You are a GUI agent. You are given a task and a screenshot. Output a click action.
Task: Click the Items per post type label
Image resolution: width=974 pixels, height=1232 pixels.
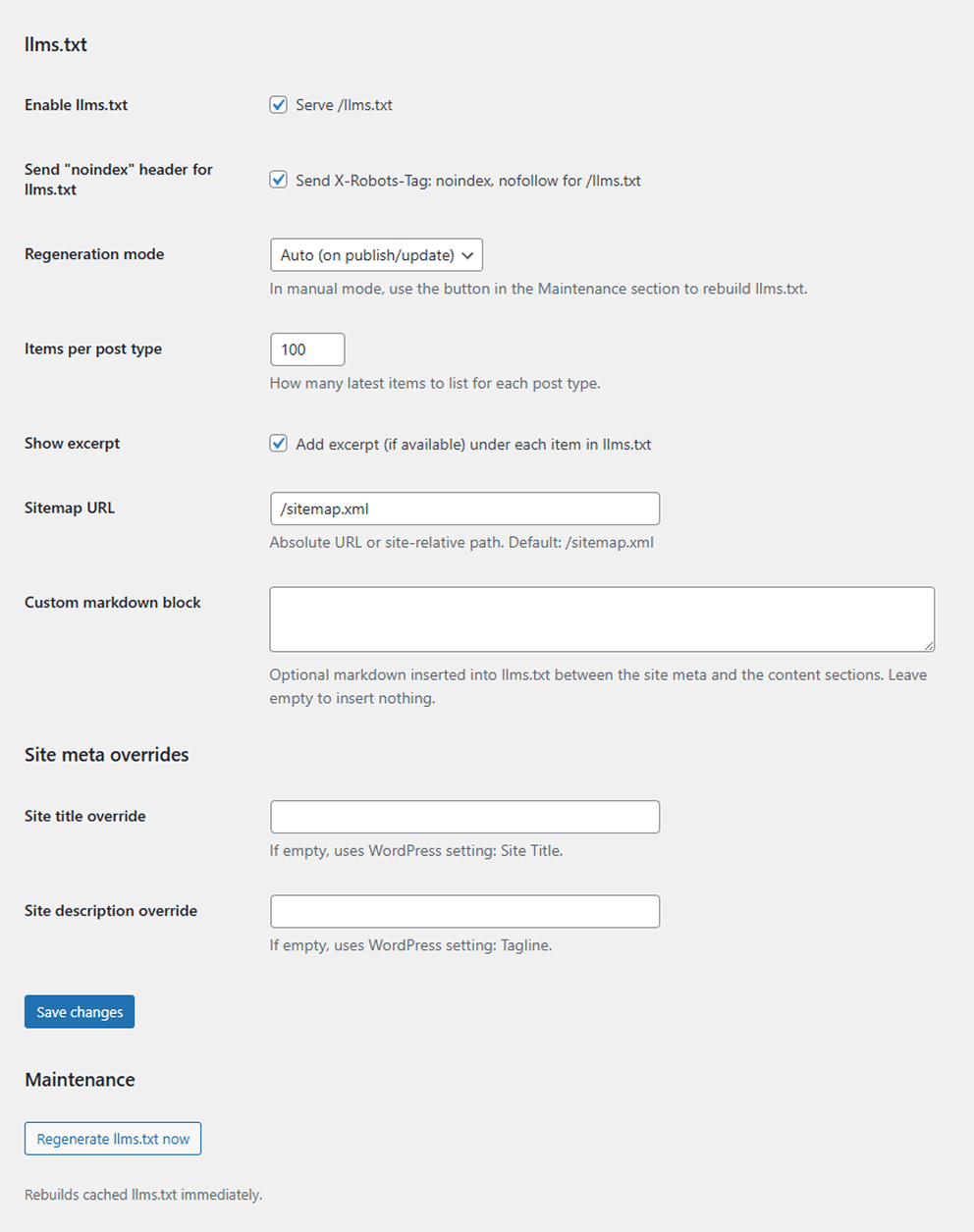click(x=92, y=348)
